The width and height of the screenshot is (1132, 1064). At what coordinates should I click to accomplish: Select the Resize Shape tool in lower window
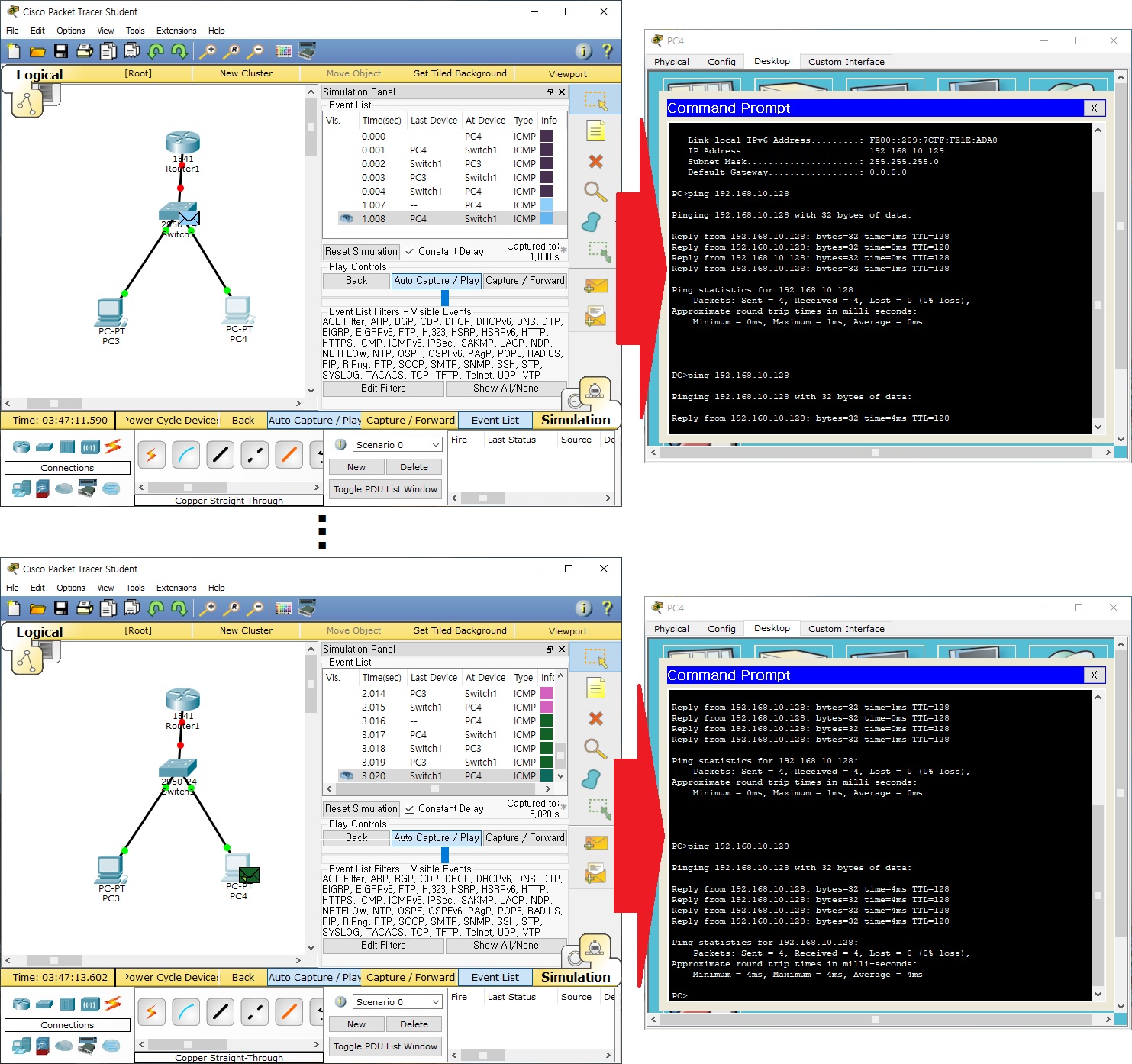point(599,809)
